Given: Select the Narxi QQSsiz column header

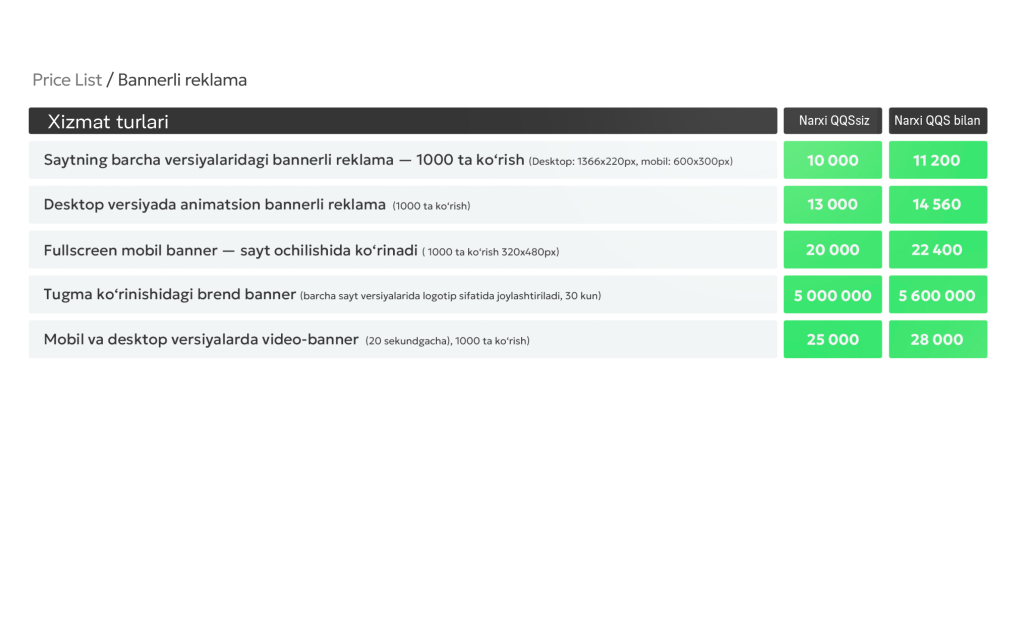Looking at the screenshot, I should pyautogui.click(x=833, y=121).
